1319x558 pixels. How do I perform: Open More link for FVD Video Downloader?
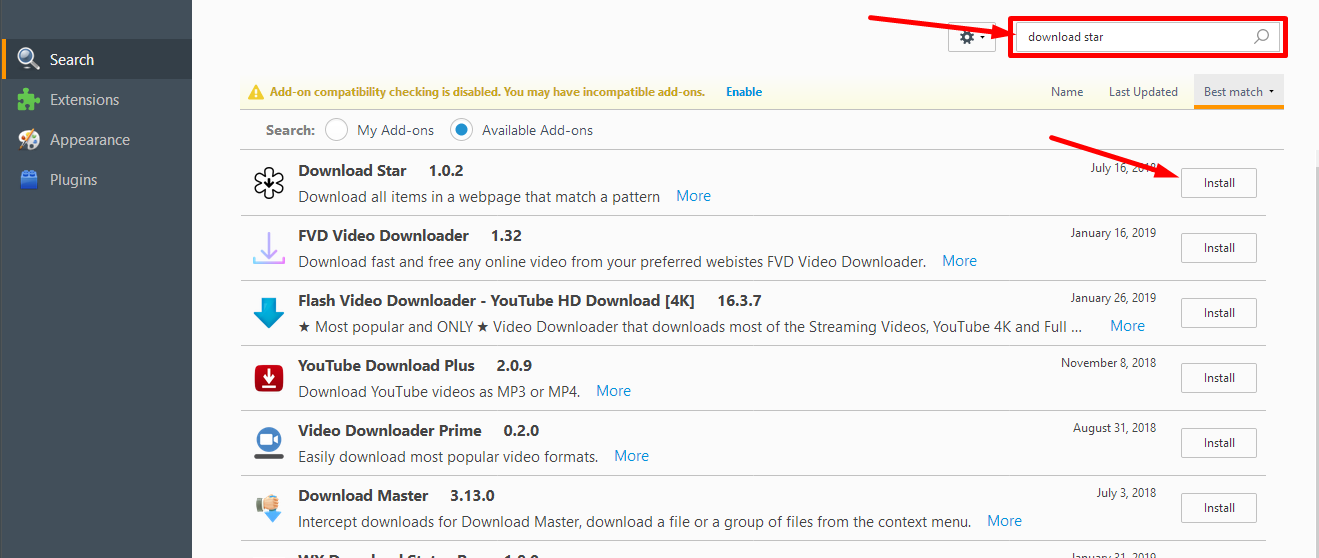pos(960,261)
